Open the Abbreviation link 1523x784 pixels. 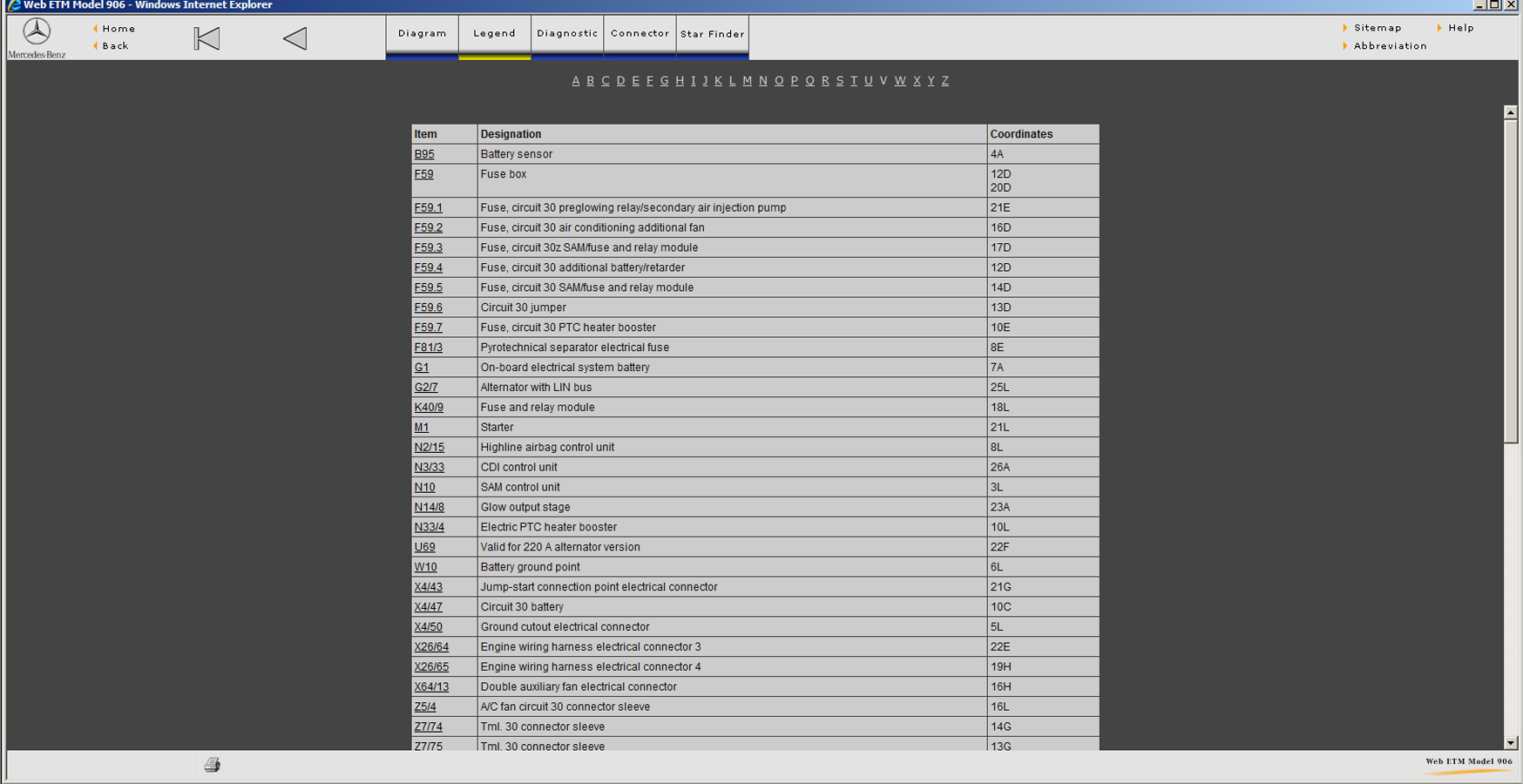1390,46
